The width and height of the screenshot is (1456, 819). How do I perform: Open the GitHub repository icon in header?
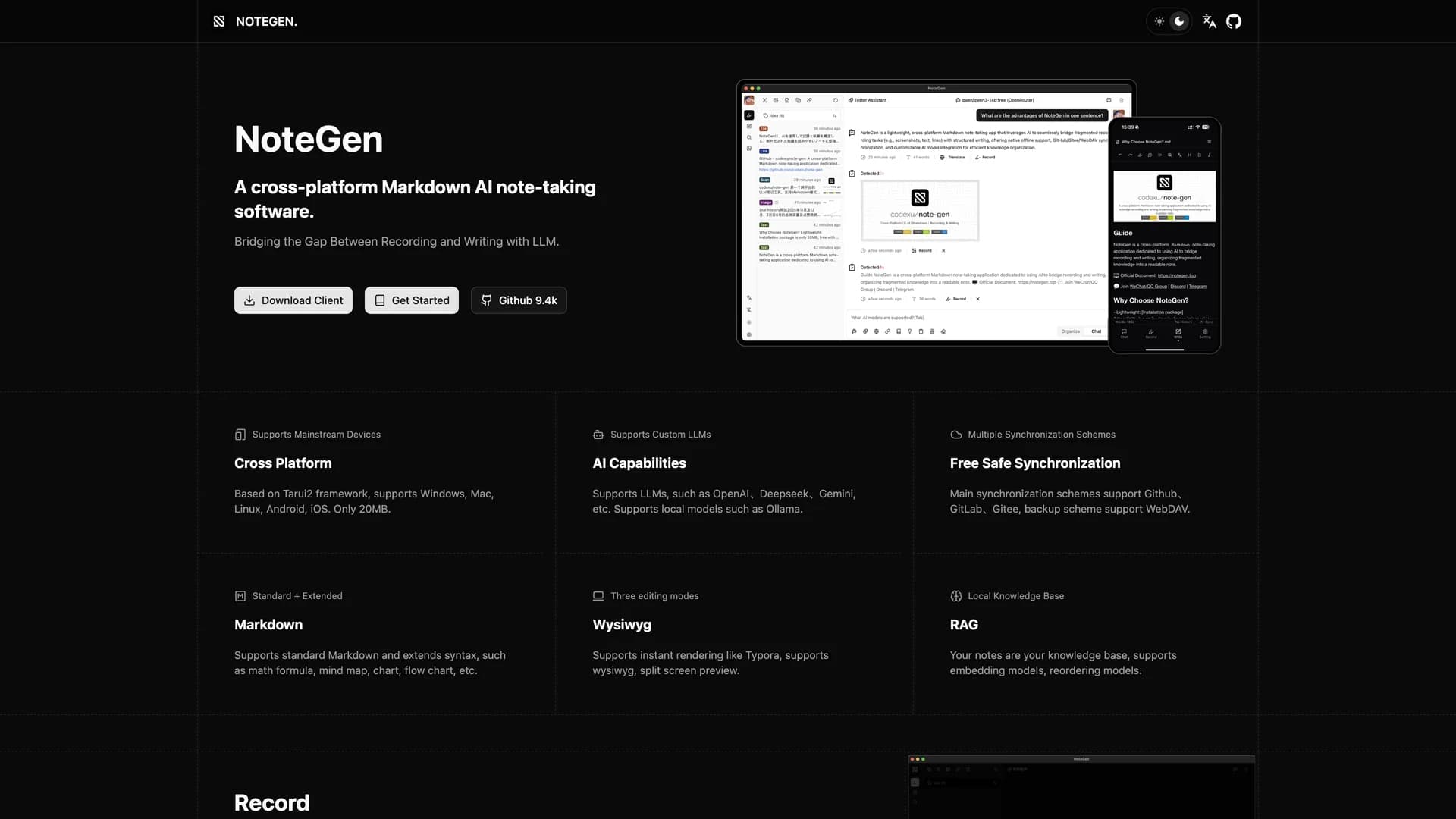point(1234,21)
